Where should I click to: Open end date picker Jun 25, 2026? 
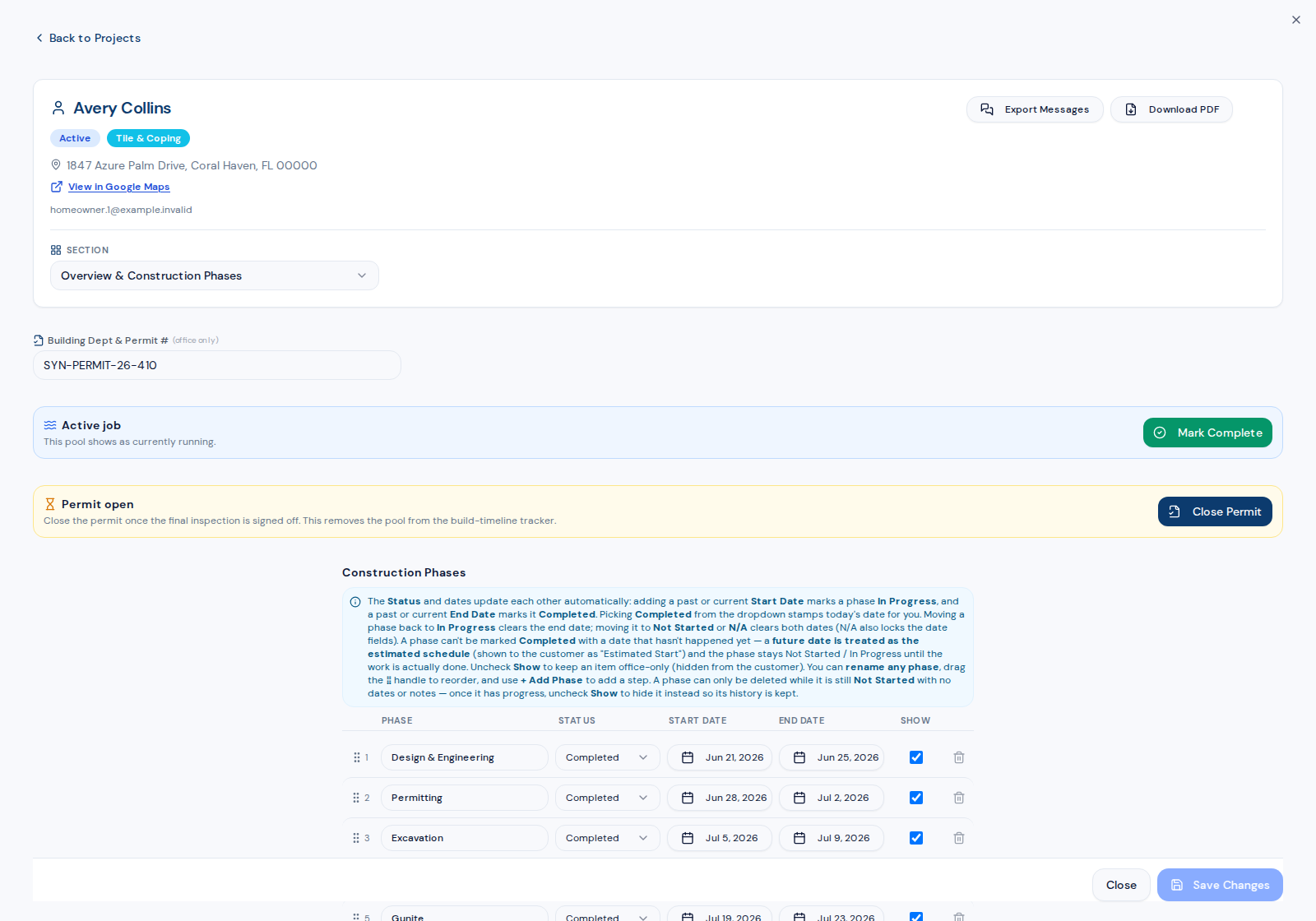pos(832,757)
